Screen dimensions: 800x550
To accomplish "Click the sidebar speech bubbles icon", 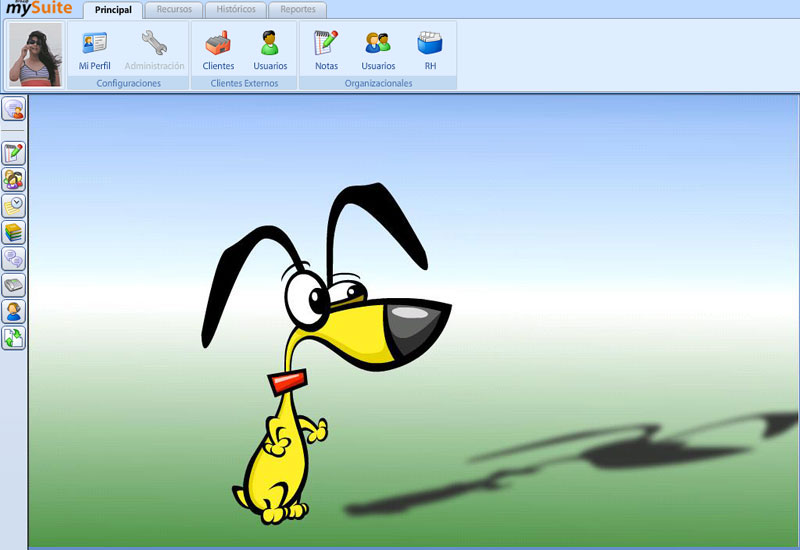I will pos(14,259).
